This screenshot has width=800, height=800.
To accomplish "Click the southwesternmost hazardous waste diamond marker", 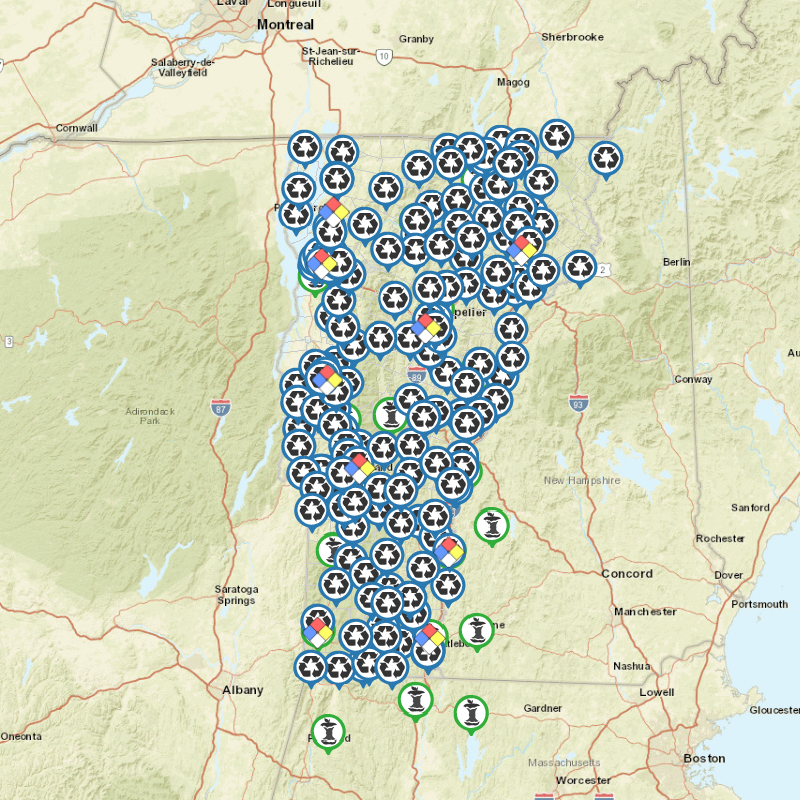I will coord(317,631).
